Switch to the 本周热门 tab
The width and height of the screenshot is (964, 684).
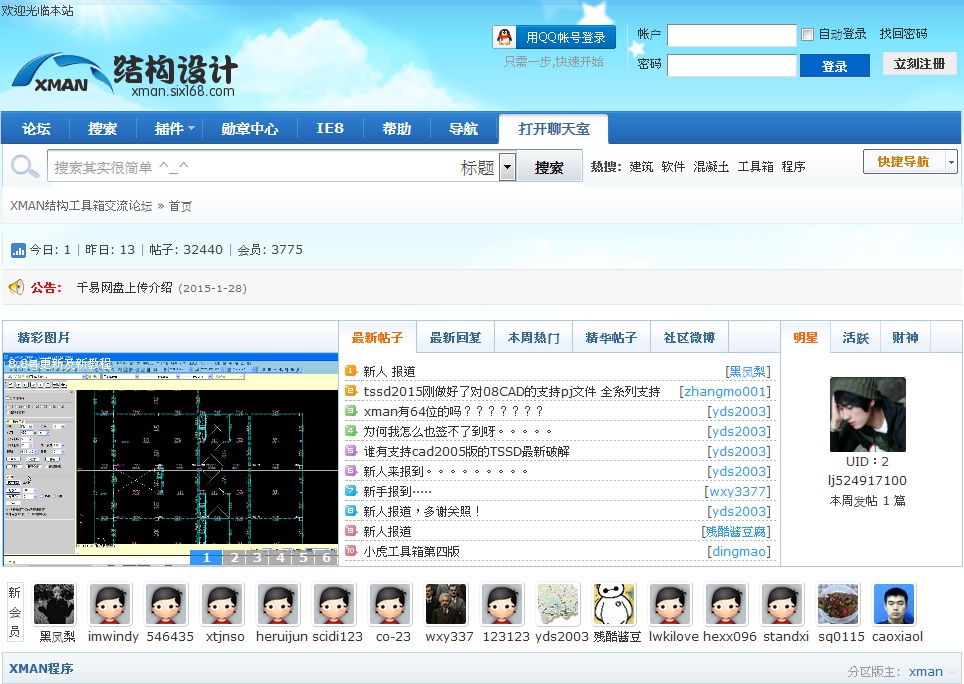533,337
